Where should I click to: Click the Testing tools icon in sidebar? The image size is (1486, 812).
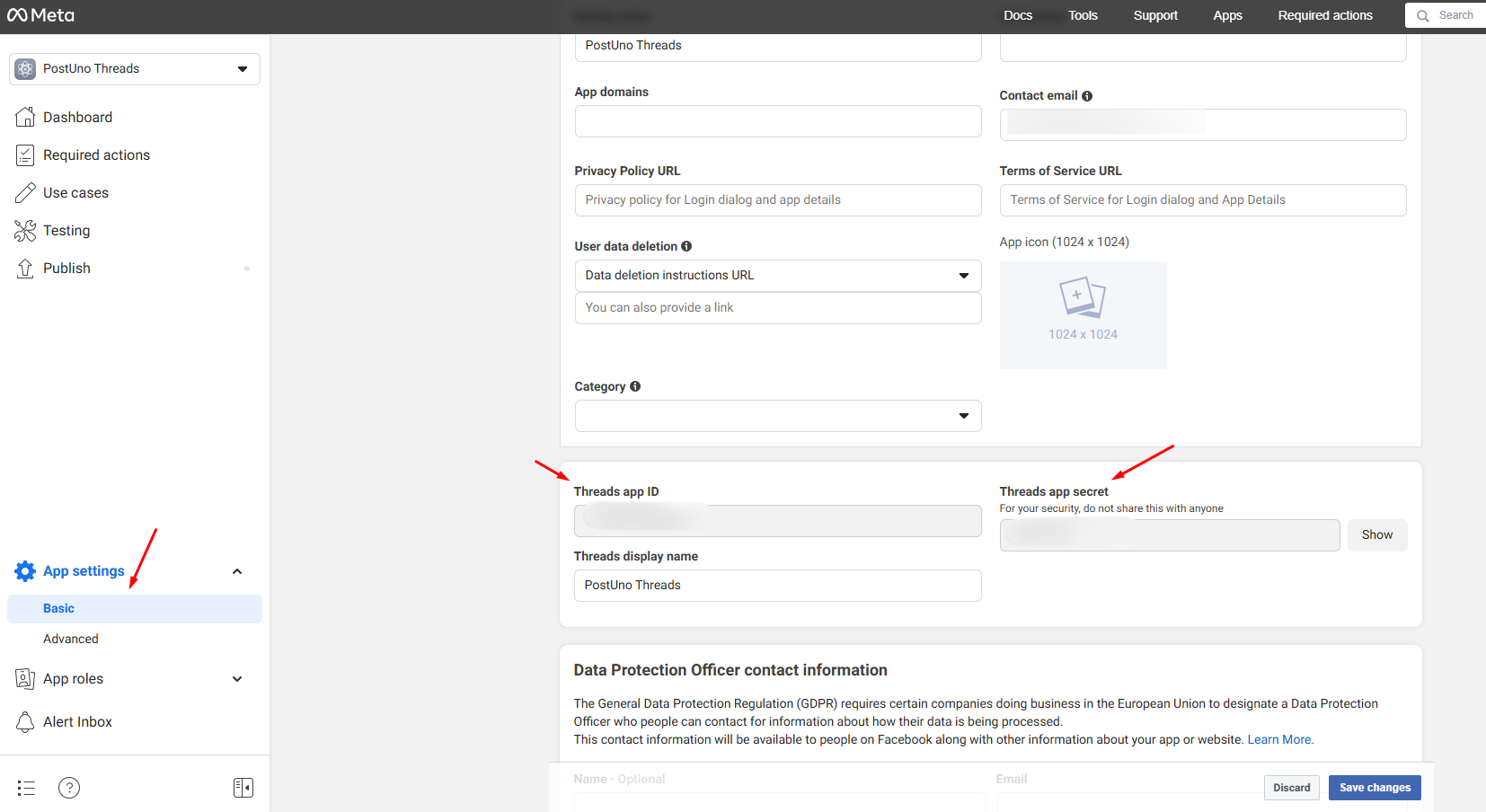click(25, 231)
